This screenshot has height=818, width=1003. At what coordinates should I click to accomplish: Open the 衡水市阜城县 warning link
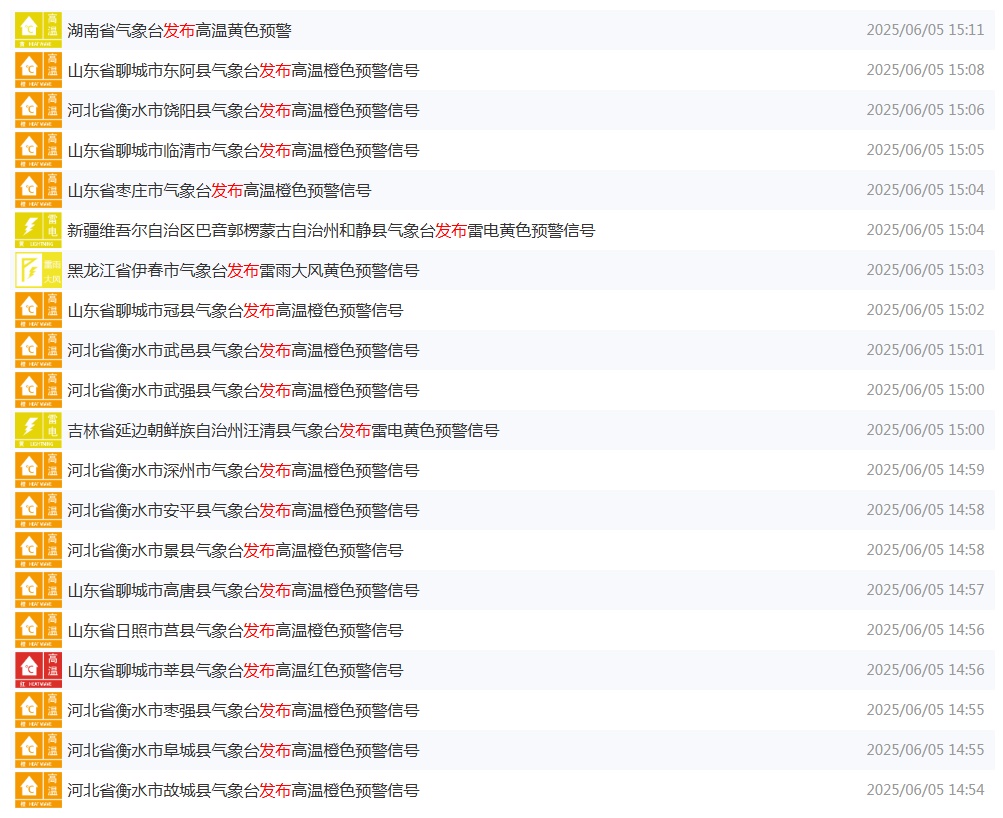243,750
